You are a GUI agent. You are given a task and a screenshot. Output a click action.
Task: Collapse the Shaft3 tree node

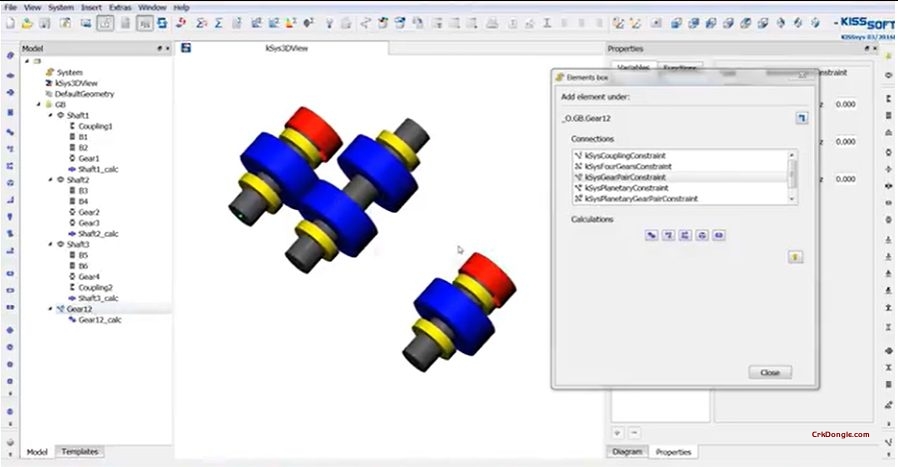tap(50, 244)
